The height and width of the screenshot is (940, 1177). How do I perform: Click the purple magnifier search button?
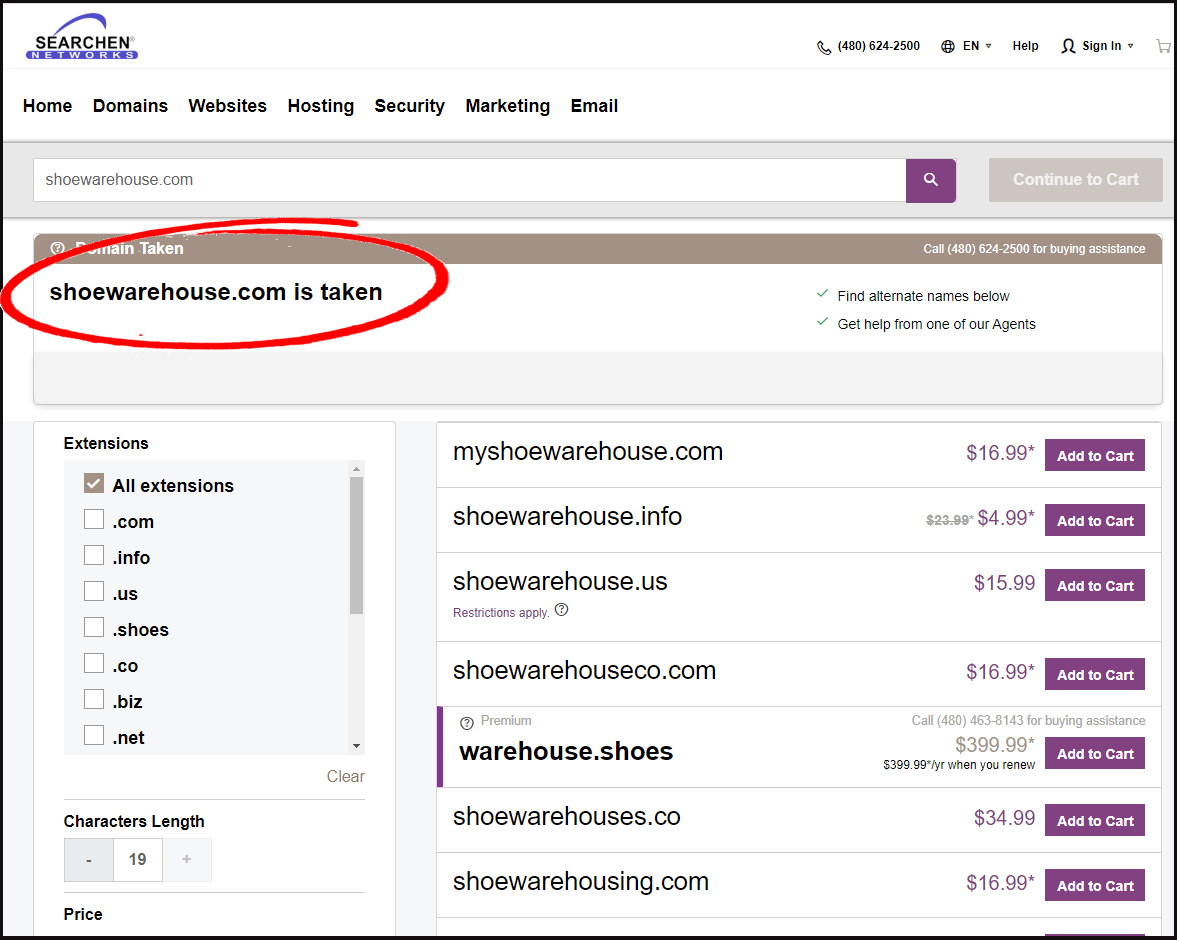pyautogui.click(x=931, y=180)
